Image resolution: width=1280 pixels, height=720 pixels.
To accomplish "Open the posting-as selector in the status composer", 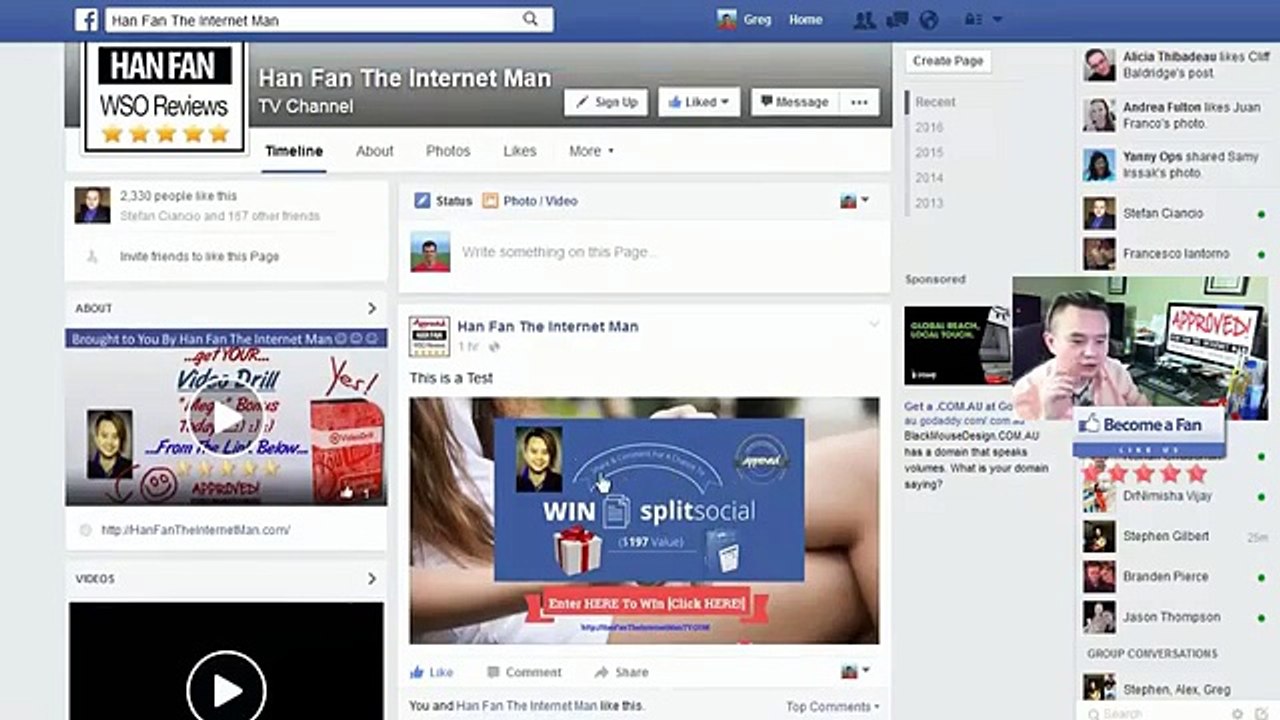I will pos(855,201).
